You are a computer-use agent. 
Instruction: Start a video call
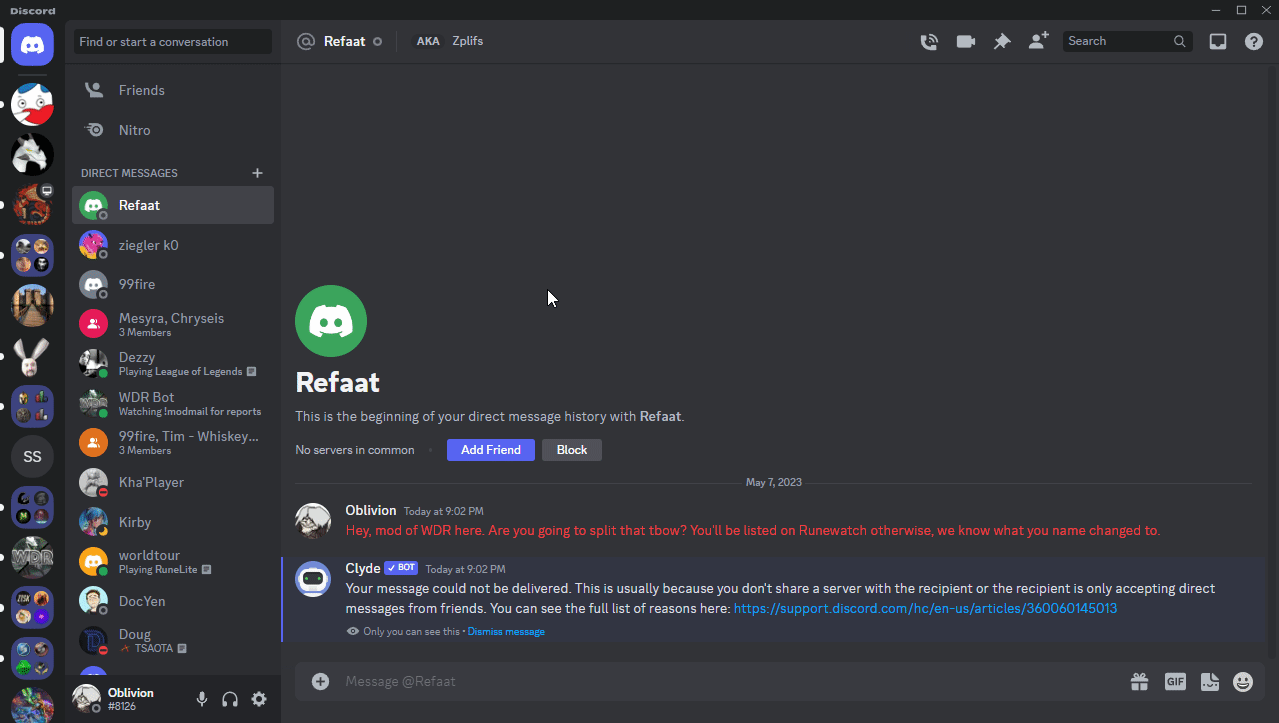tap(965, 42)
